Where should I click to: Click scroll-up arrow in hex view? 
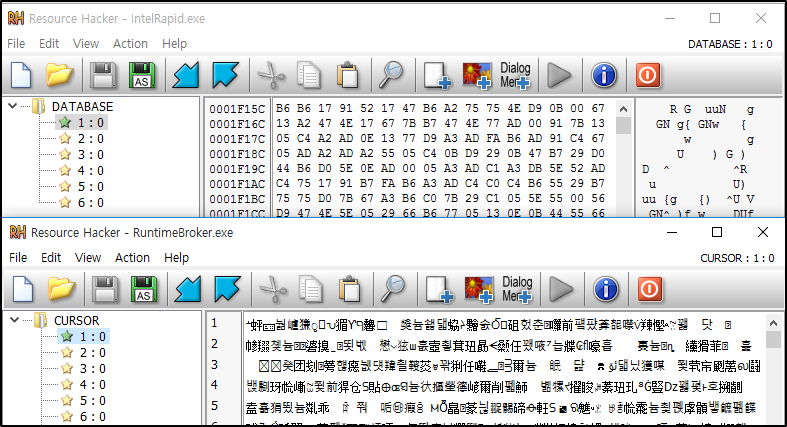pyautogui.click(x=623, y=109)
